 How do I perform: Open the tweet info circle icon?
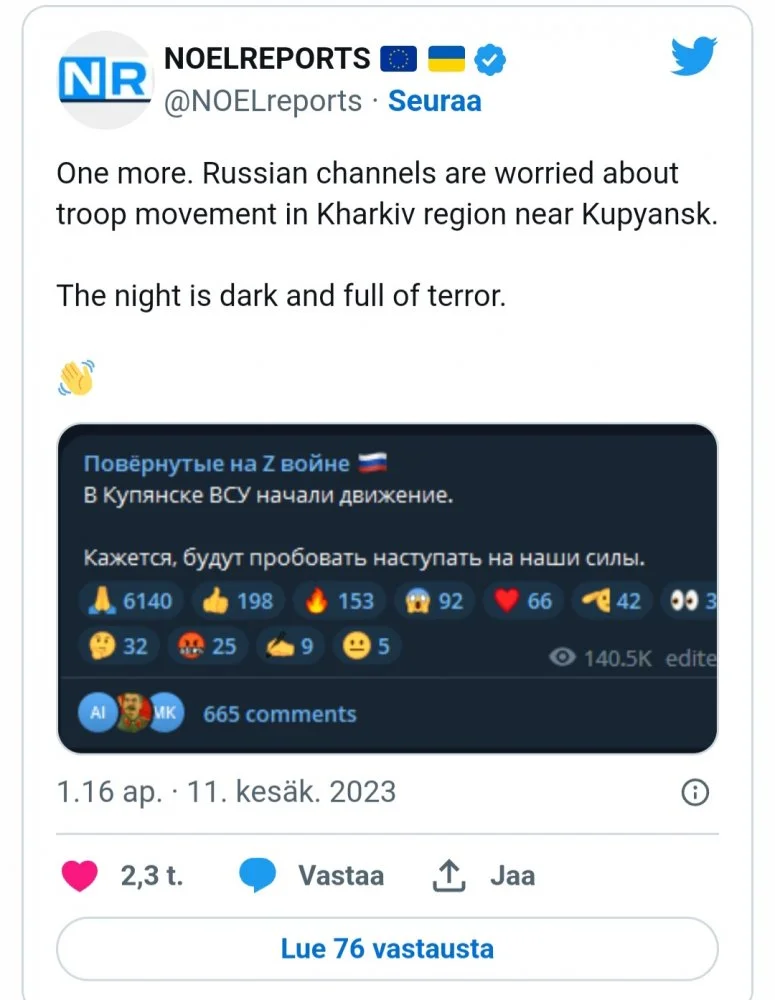694,793
